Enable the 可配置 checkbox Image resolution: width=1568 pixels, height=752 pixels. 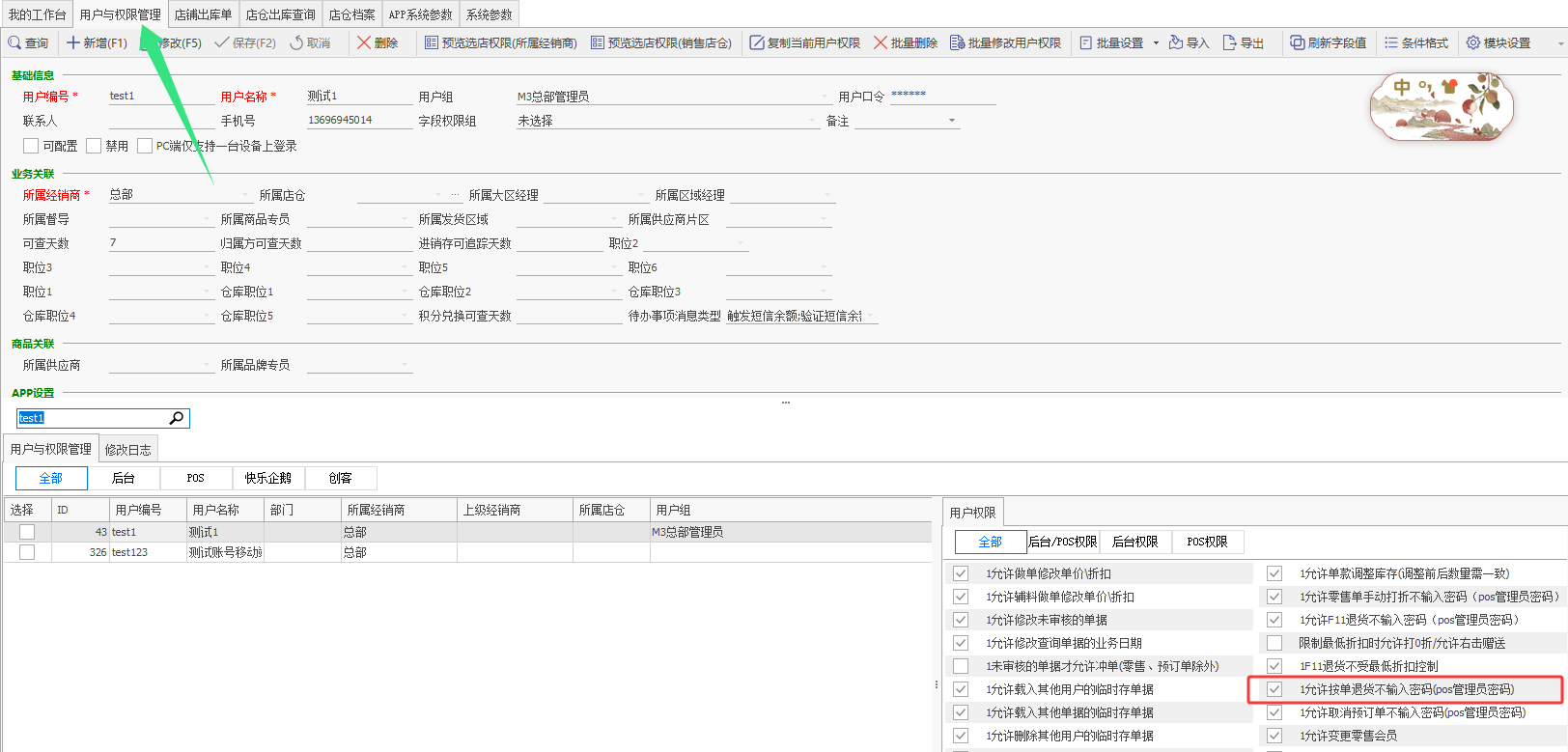pos(31,146)
